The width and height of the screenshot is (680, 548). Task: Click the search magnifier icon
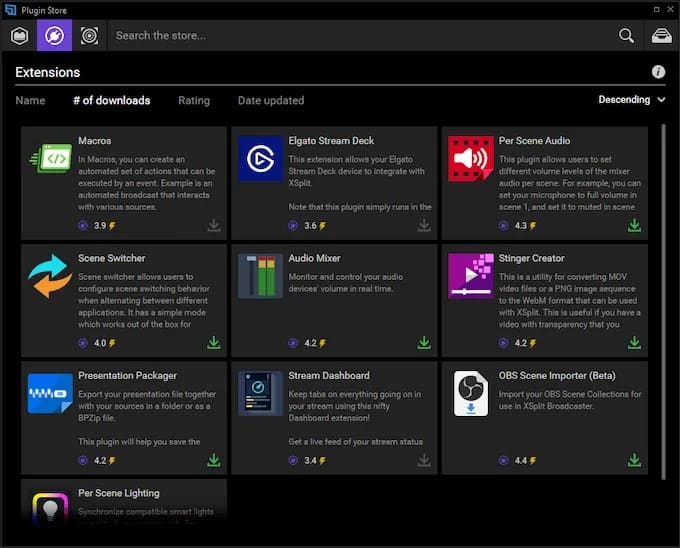626,36
